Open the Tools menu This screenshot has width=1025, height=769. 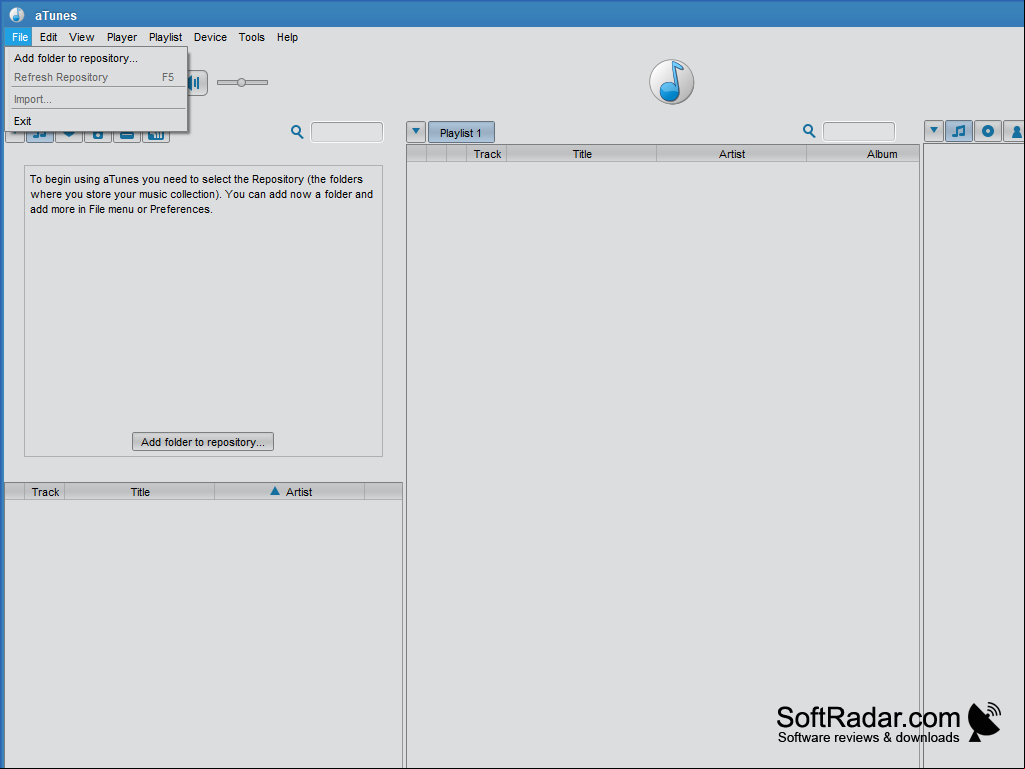click(252, 37)
